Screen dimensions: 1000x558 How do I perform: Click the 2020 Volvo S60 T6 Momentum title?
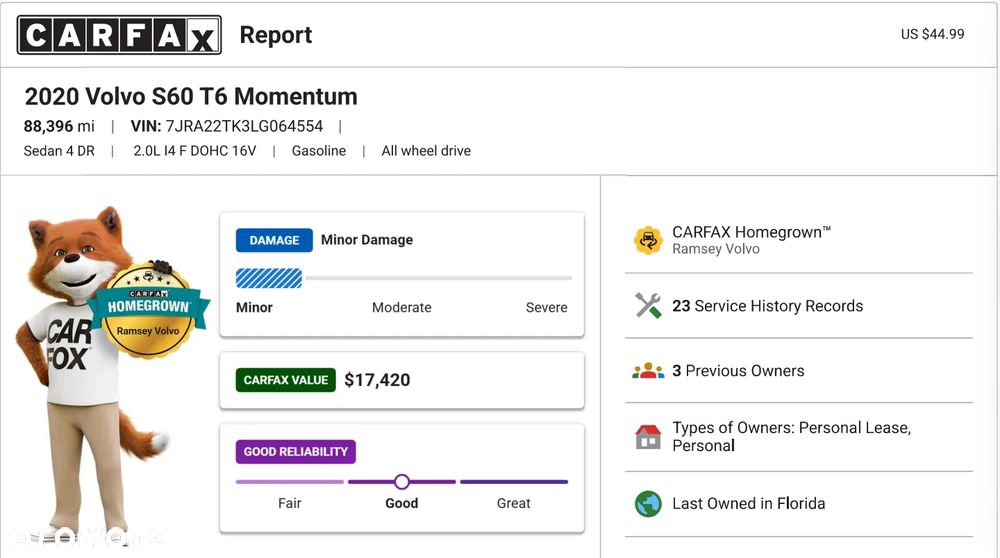coord(191,96)
